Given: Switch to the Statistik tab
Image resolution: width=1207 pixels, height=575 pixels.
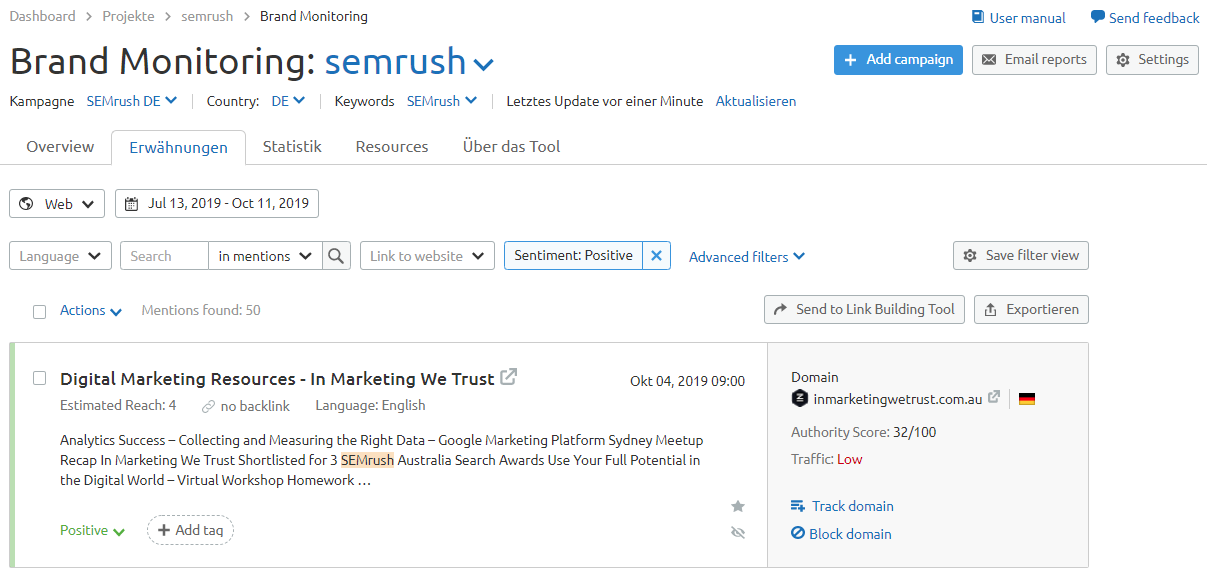Looking at the screenshot, I should coord(292,147).
